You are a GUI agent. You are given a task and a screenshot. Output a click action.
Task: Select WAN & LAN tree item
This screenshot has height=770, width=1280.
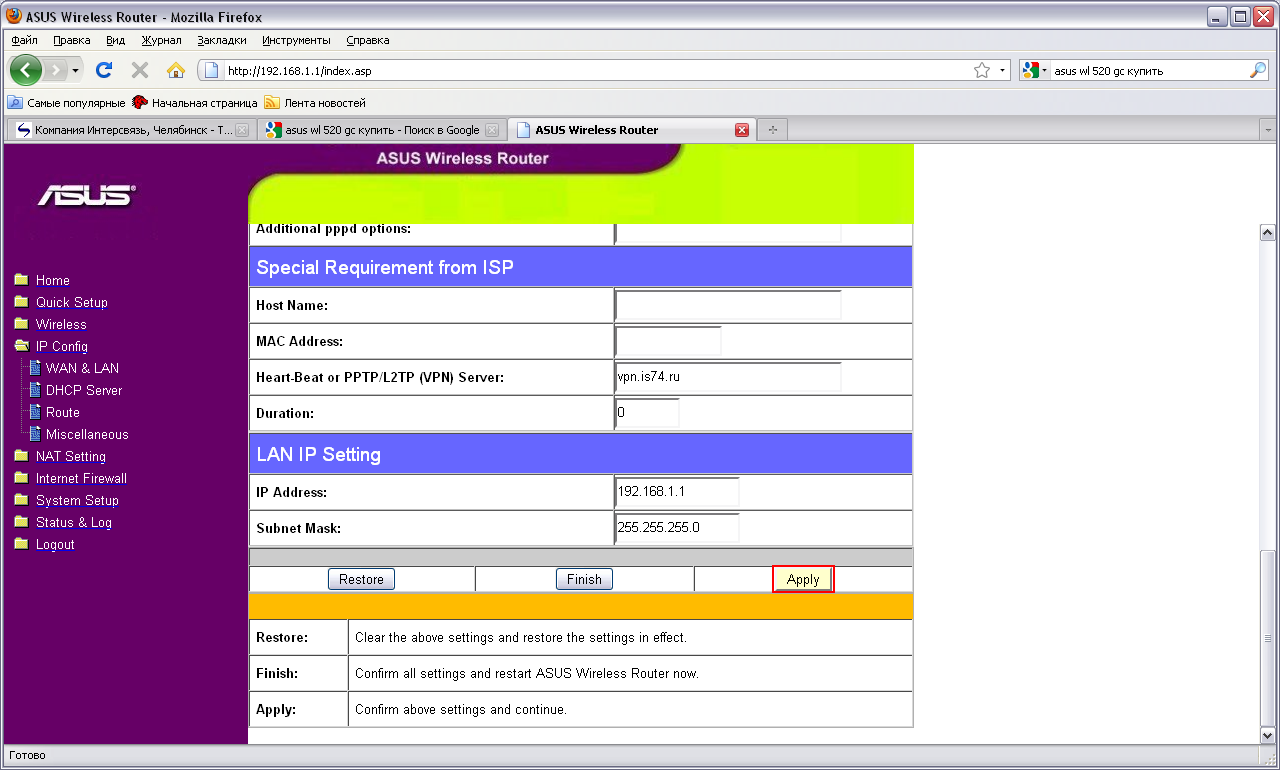click(82, 368)
